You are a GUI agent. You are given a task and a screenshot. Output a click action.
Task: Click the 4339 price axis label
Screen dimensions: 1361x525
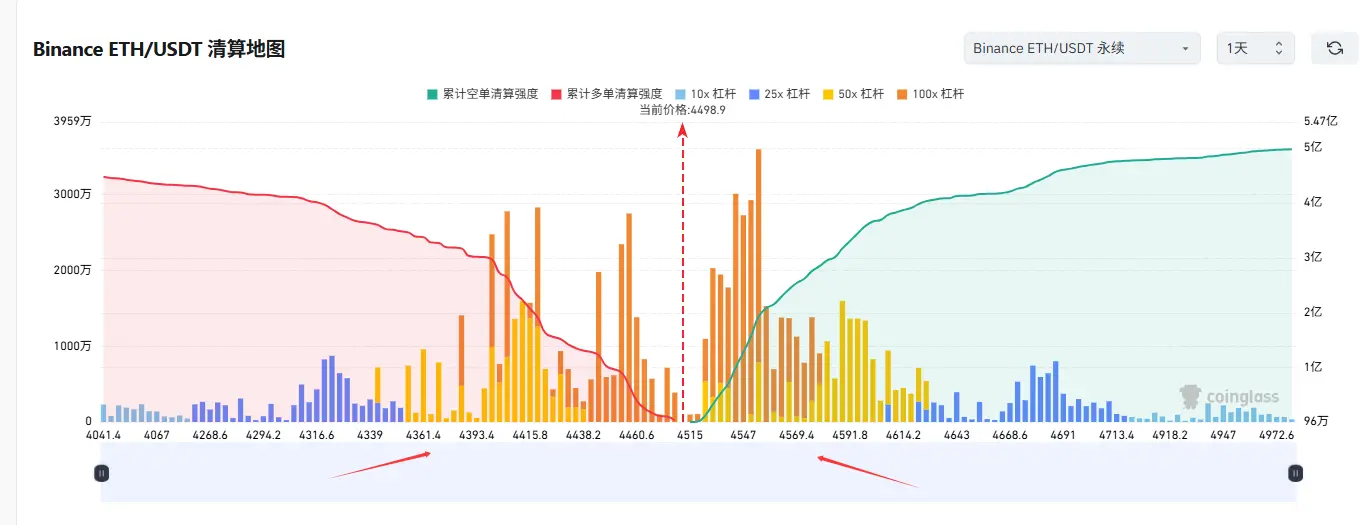(370, 435)
